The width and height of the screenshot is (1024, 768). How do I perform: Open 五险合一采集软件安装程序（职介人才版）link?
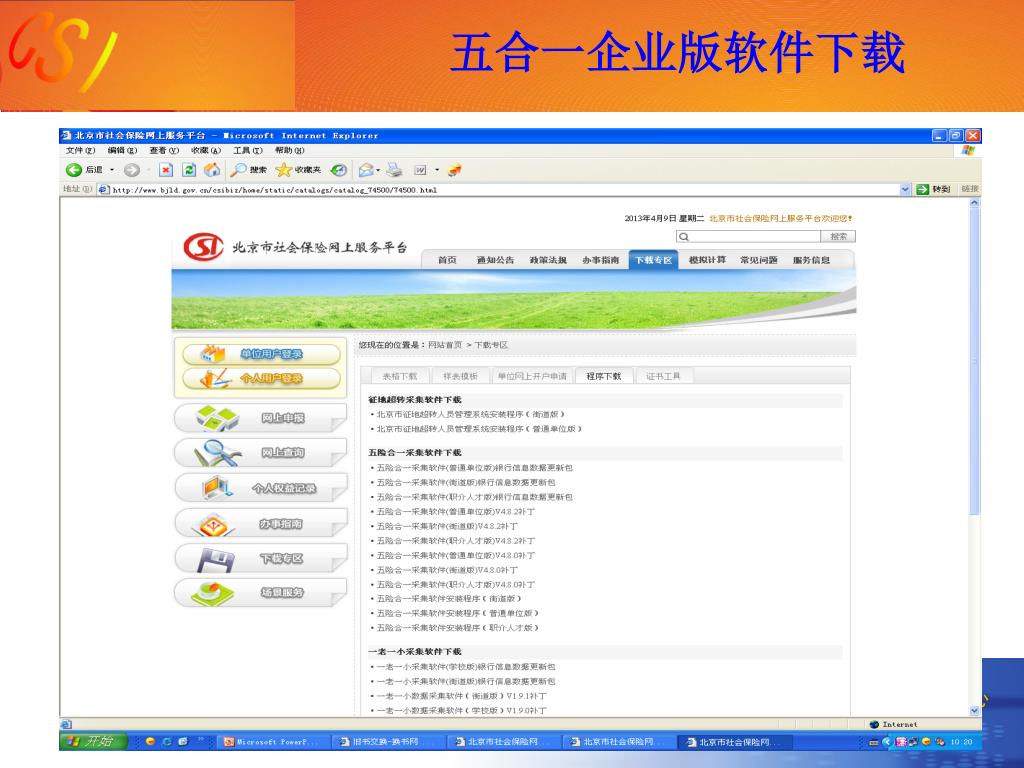[x=458, y=628]
